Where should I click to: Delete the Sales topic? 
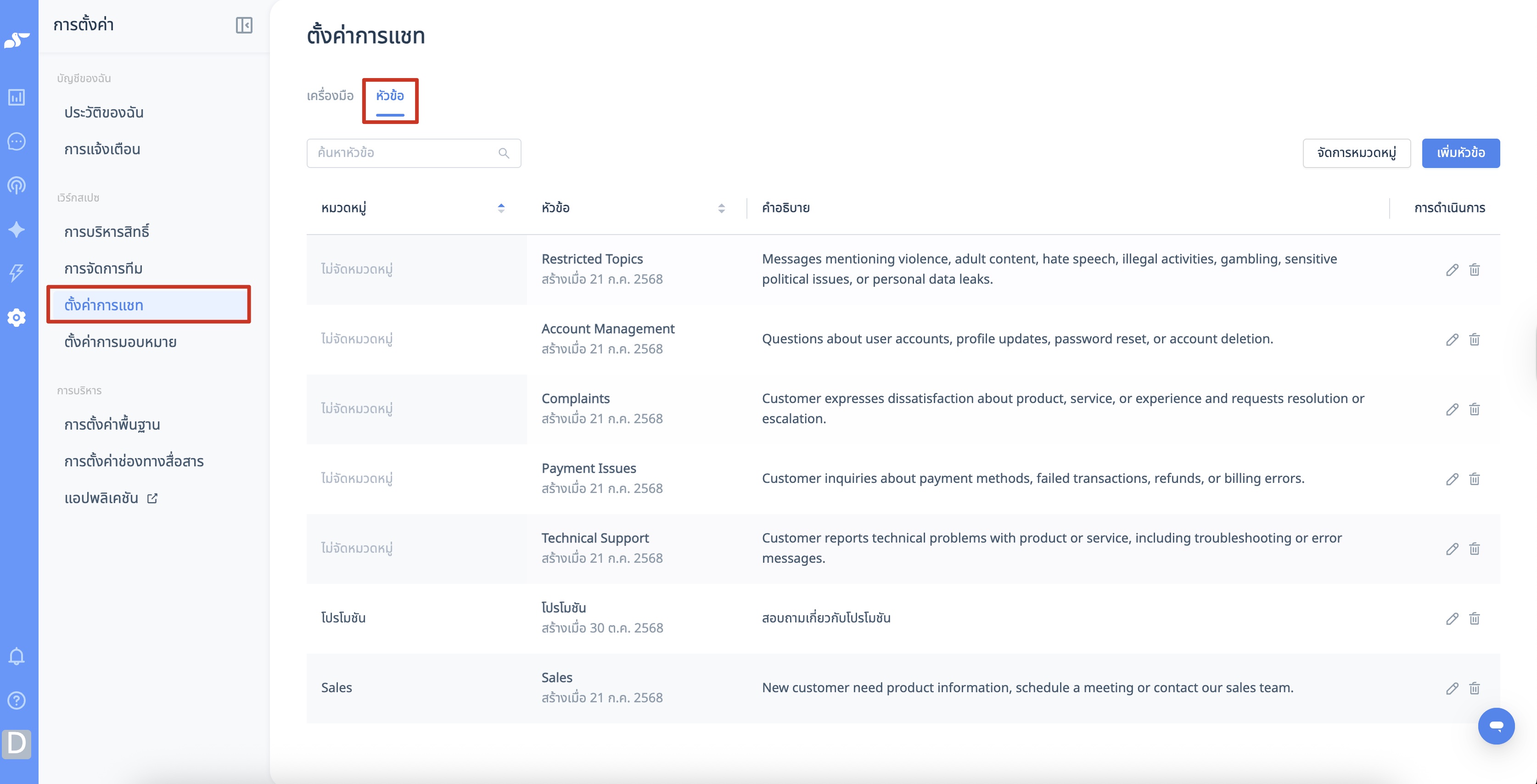coord(1475,689)
